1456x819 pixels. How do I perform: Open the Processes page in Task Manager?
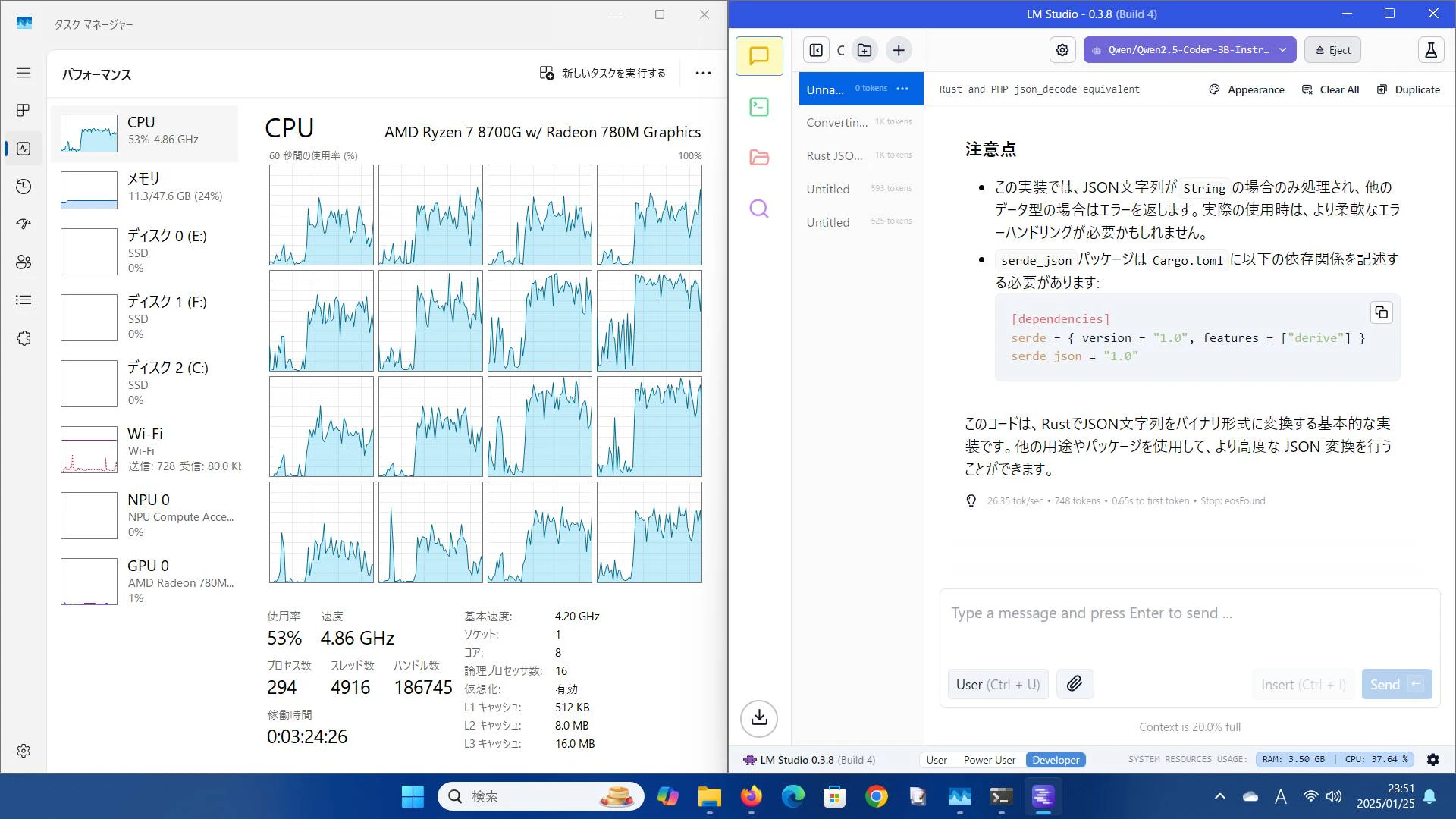click(24, 111)
